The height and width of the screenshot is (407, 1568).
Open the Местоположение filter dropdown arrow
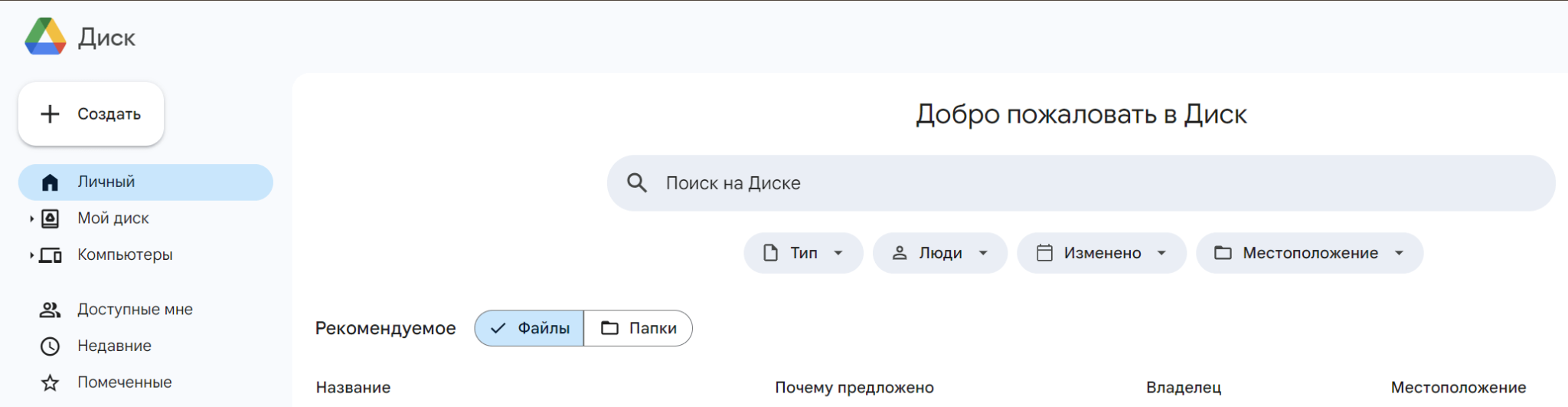(1399, 253)
